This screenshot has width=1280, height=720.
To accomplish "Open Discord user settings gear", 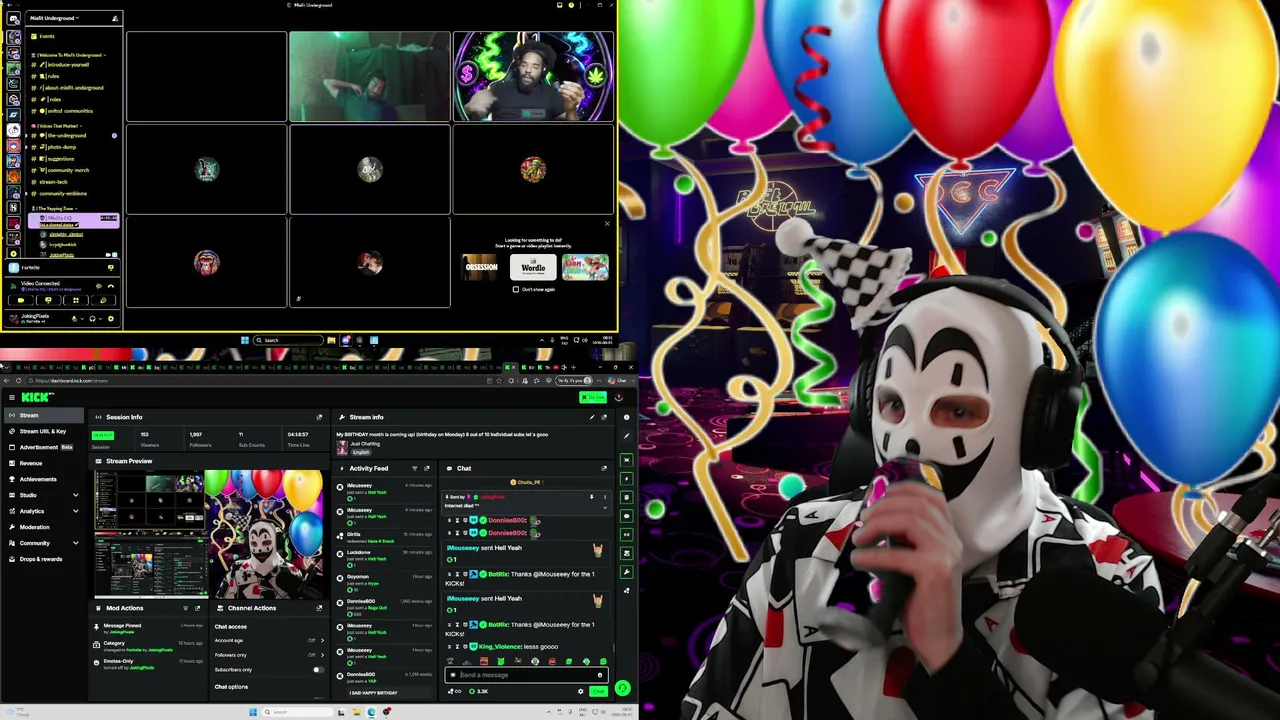I will click(110, 319).
